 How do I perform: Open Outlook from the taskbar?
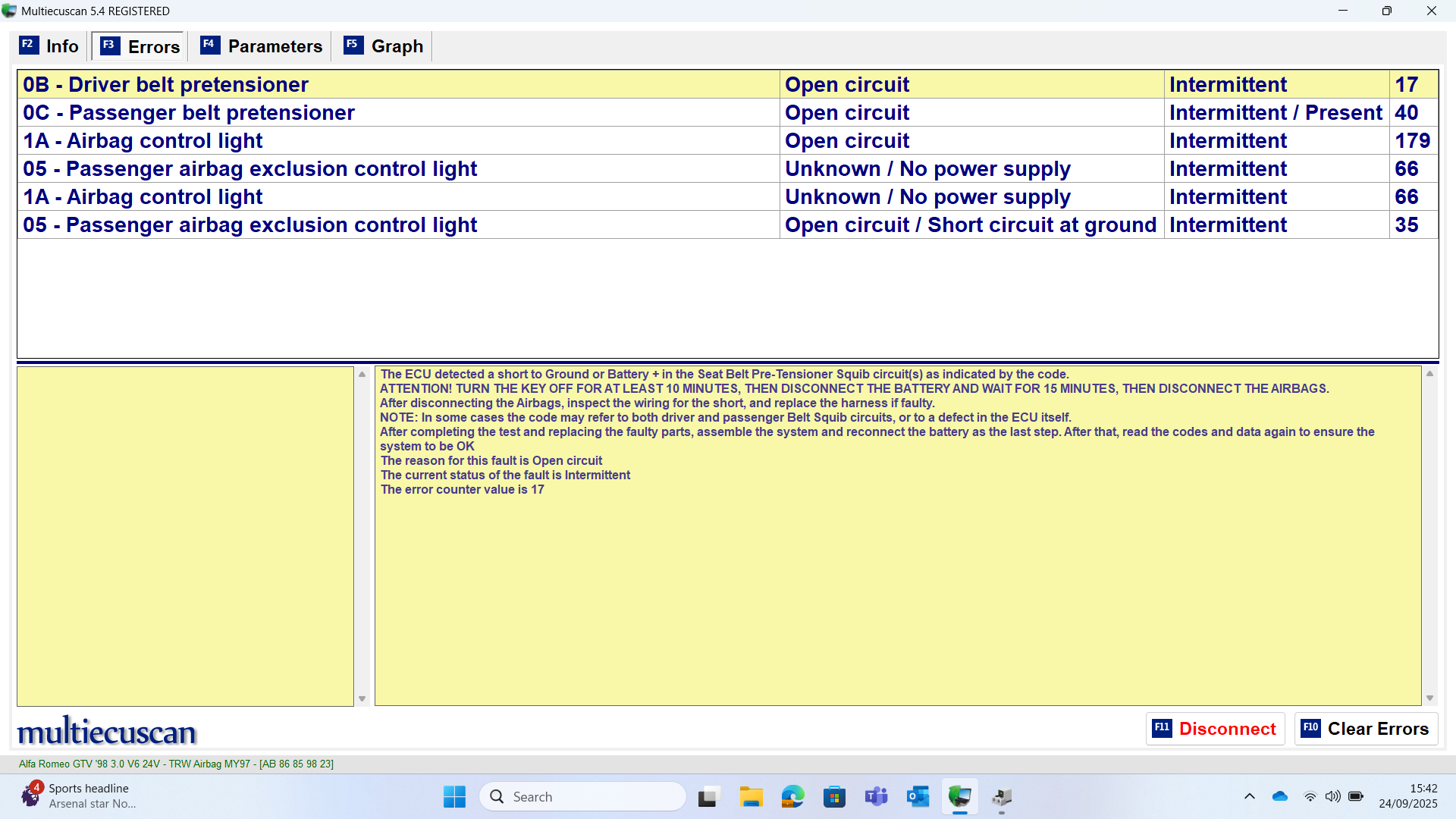click(x=918, y=796)
